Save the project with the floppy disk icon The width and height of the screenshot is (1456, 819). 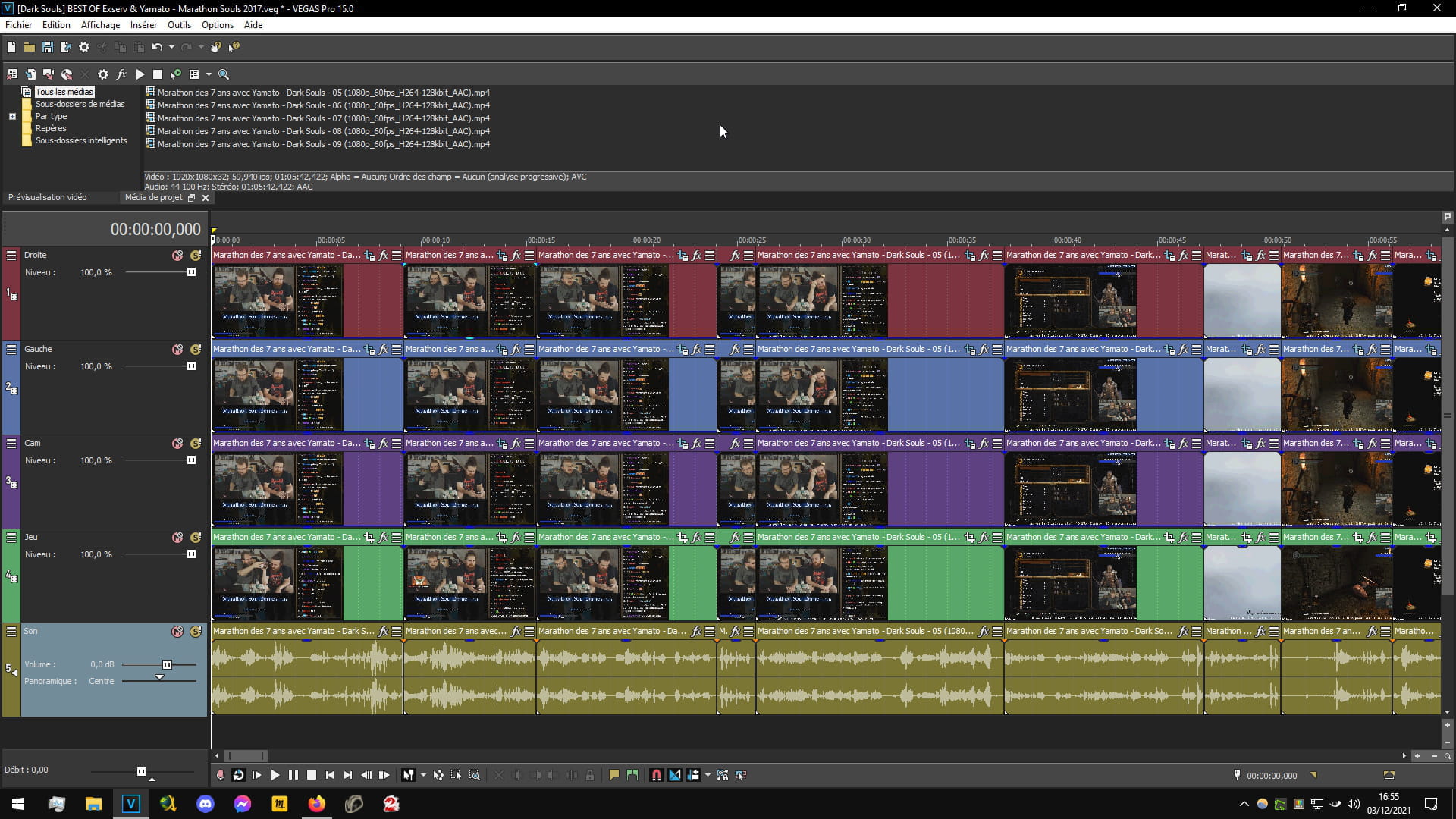click(x=47, y=47)
